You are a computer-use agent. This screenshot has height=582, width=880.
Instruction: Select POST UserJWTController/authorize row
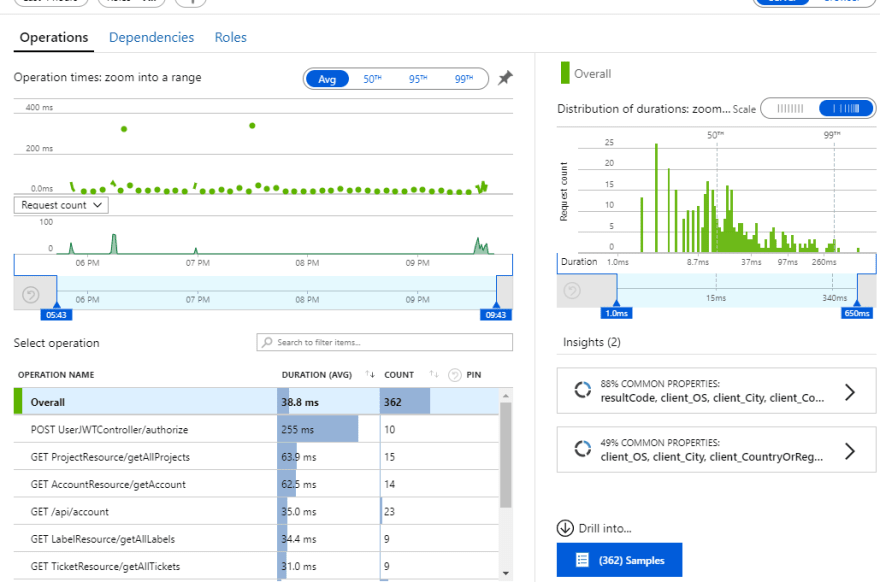click(x=256, y=429)
